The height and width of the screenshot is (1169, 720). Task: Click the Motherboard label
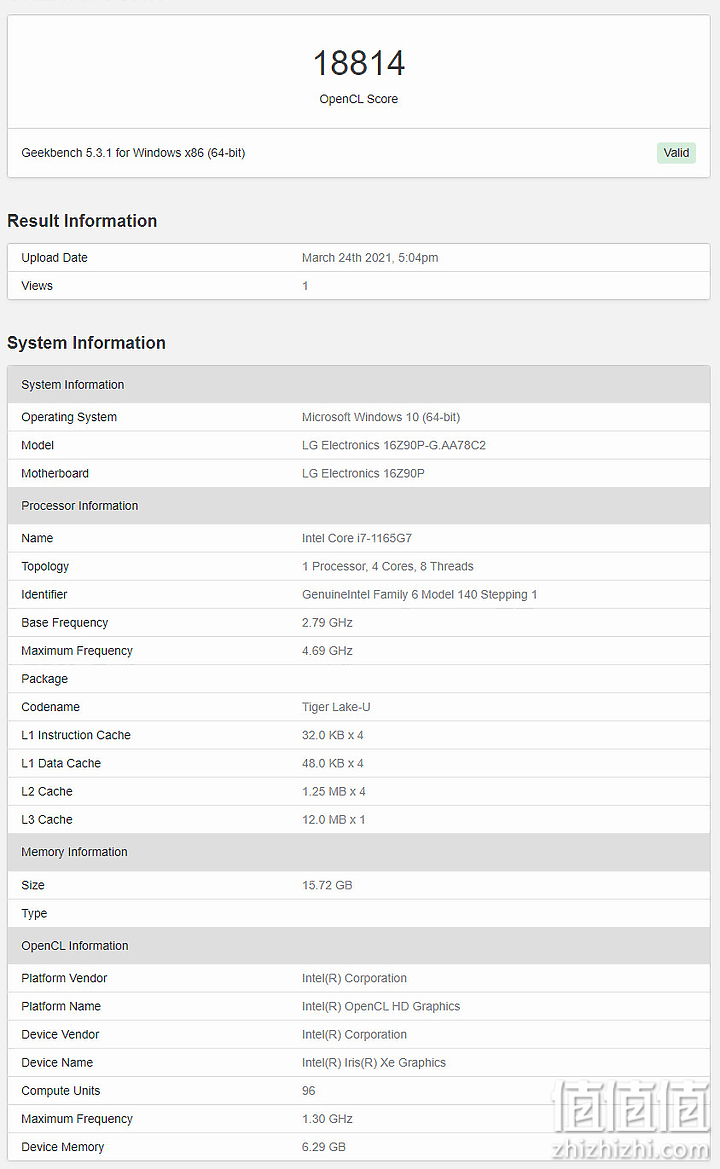click(55, 474)
